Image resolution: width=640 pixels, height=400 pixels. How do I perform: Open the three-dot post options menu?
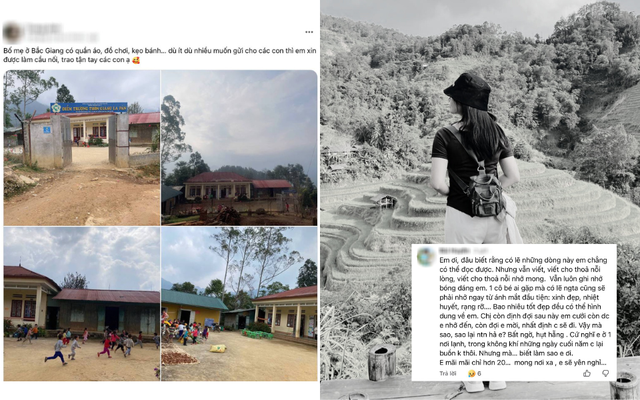(x=309, y=32)
